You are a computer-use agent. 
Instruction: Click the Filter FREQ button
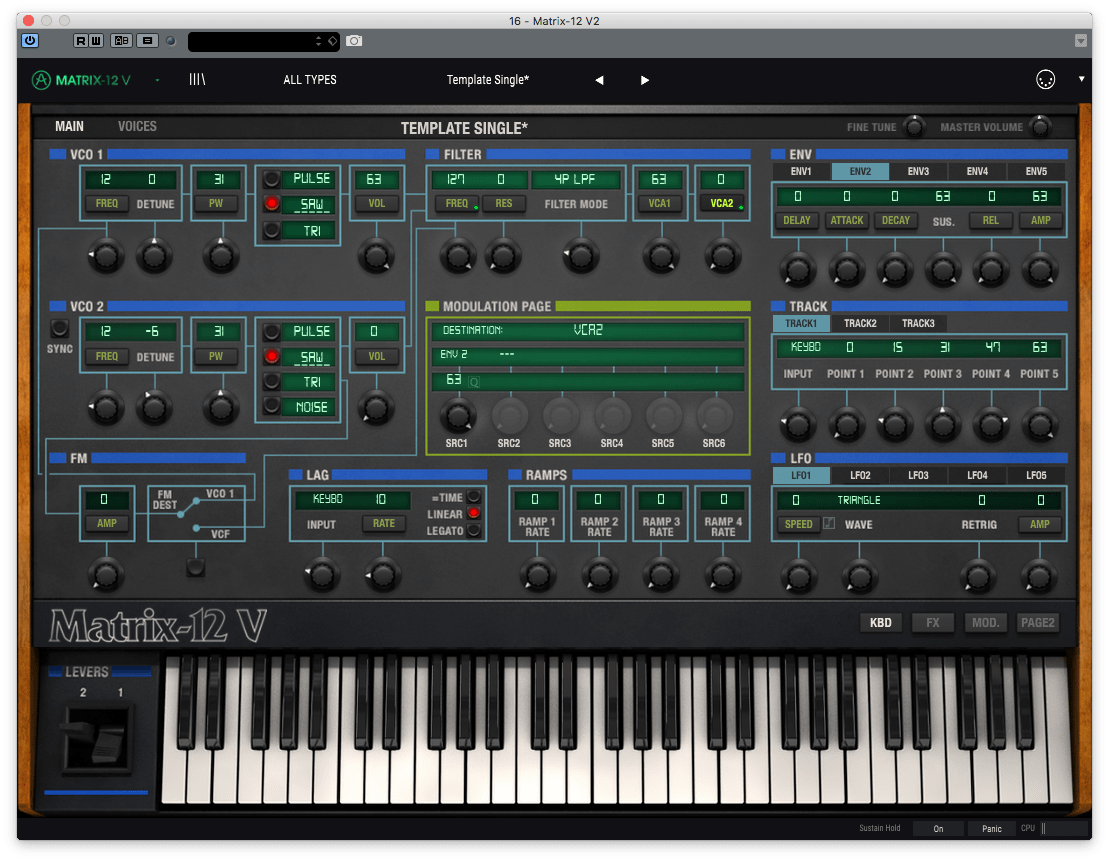[x=457, y=204]
